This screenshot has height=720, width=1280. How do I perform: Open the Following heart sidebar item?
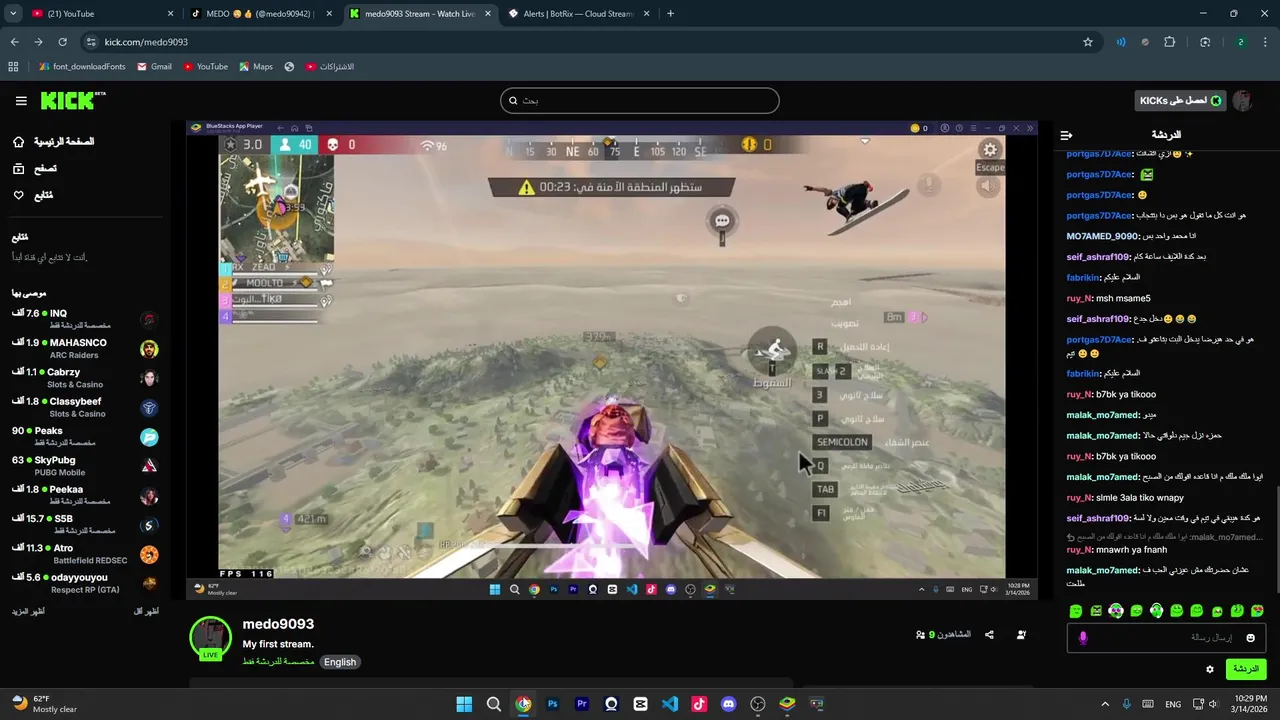tap(33, 195)
